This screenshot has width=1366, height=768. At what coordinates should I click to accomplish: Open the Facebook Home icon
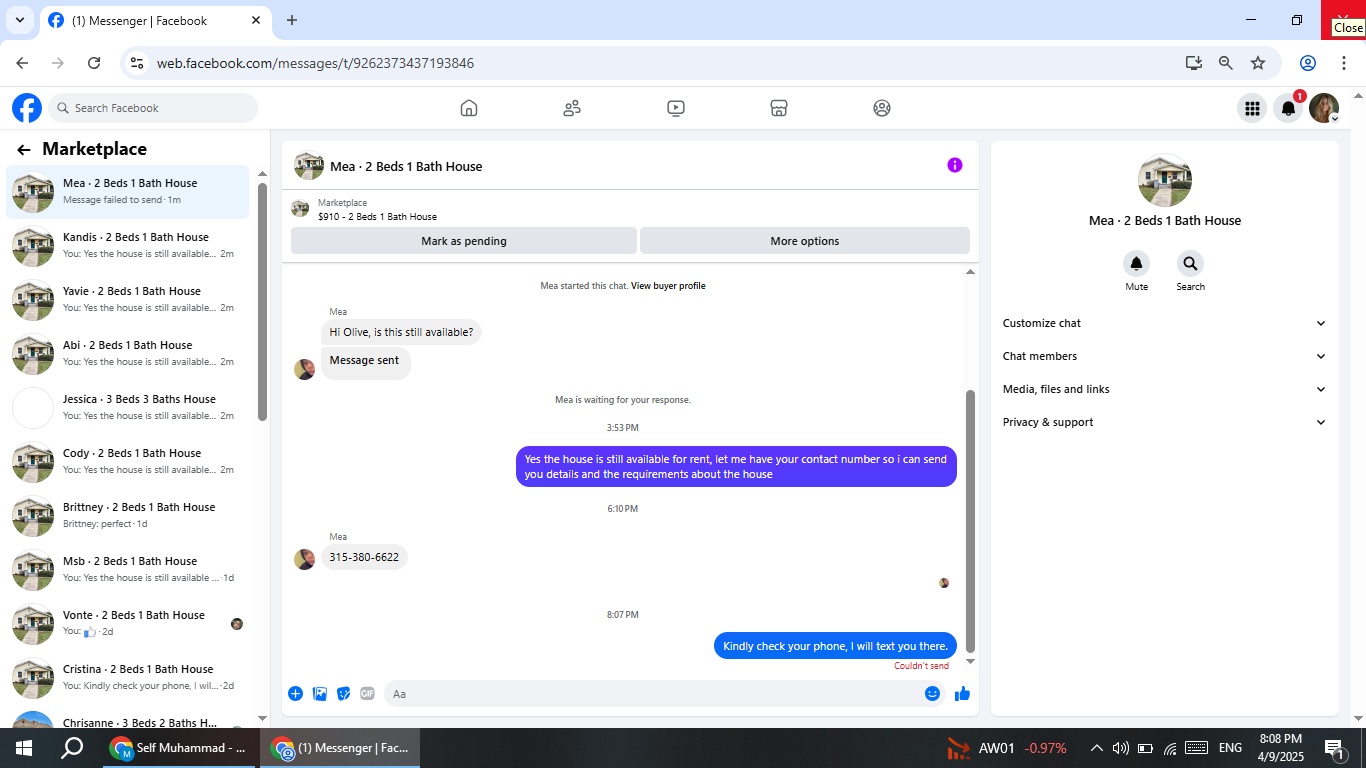coord(469,108)
